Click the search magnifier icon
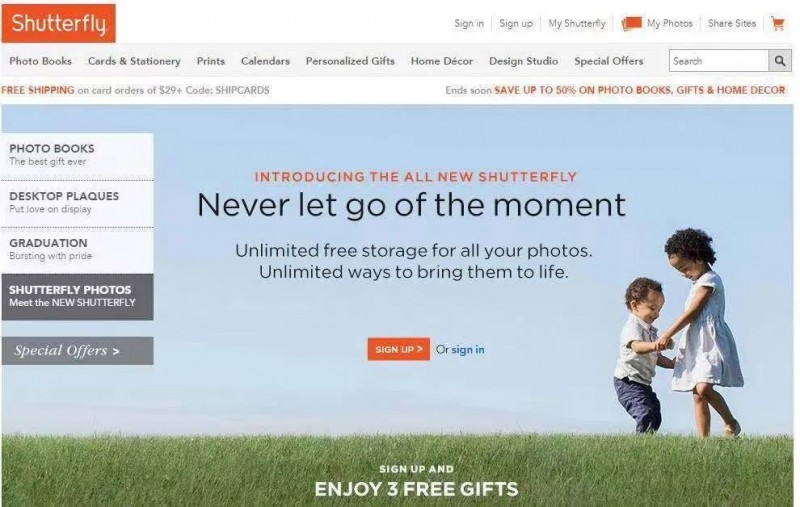 [x=780, y=61]
